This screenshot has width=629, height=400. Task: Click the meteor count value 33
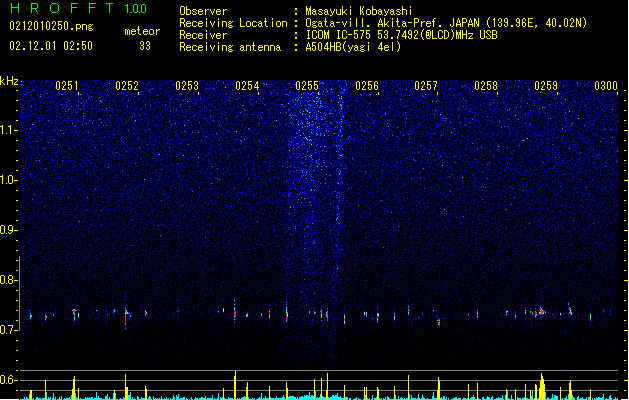(x=145, y=46)
